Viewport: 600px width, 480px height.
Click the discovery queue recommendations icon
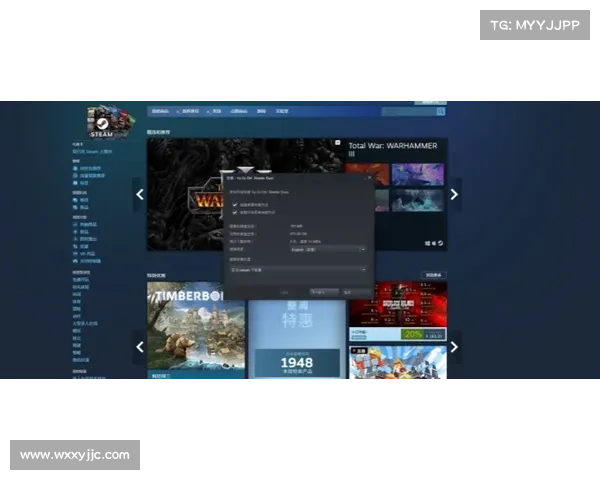75,200
